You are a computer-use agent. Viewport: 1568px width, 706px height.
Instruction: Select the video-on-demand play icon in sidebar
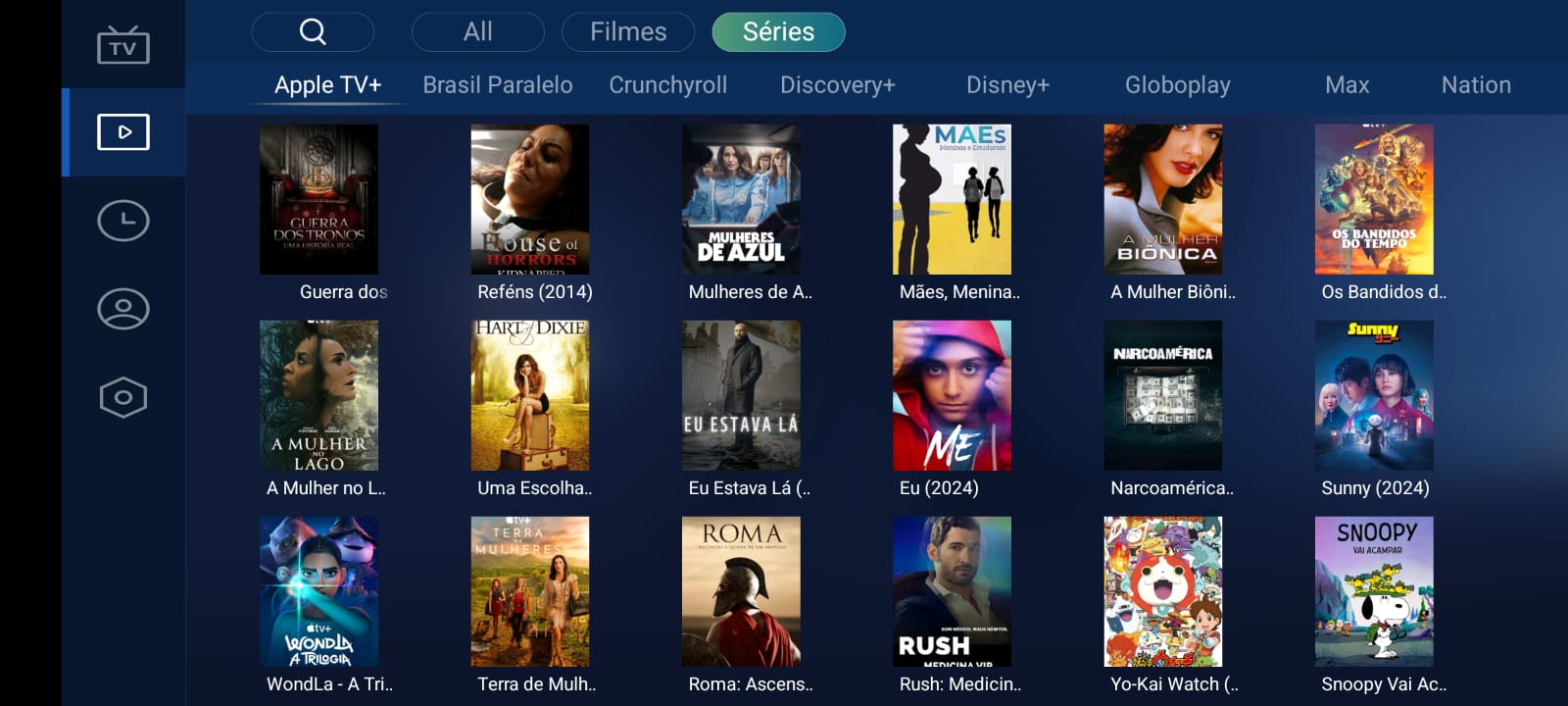pos(123,132)
